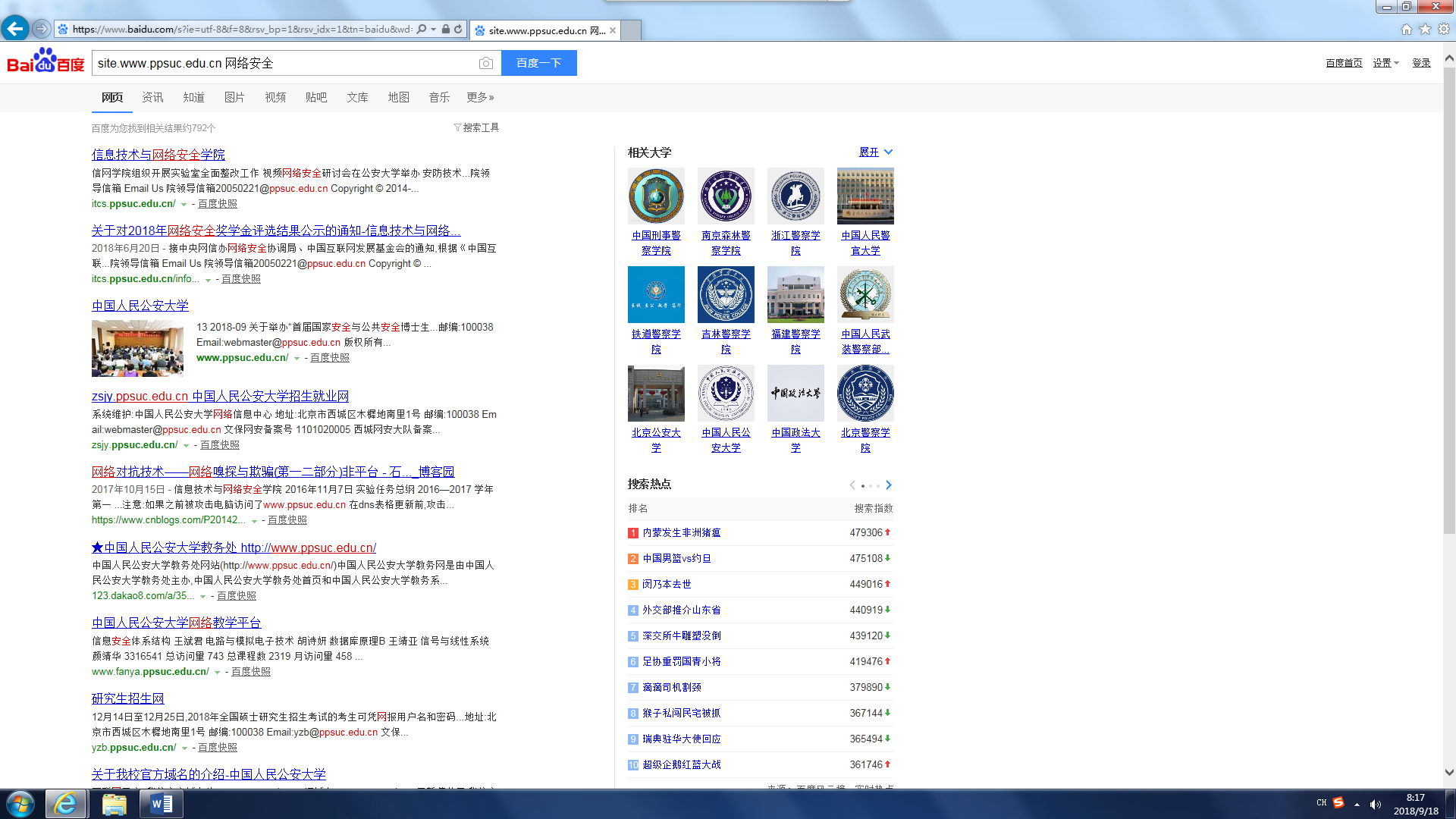Open Word from the taskbar
The image size is (1456, 819).
[x=162, y=804]
